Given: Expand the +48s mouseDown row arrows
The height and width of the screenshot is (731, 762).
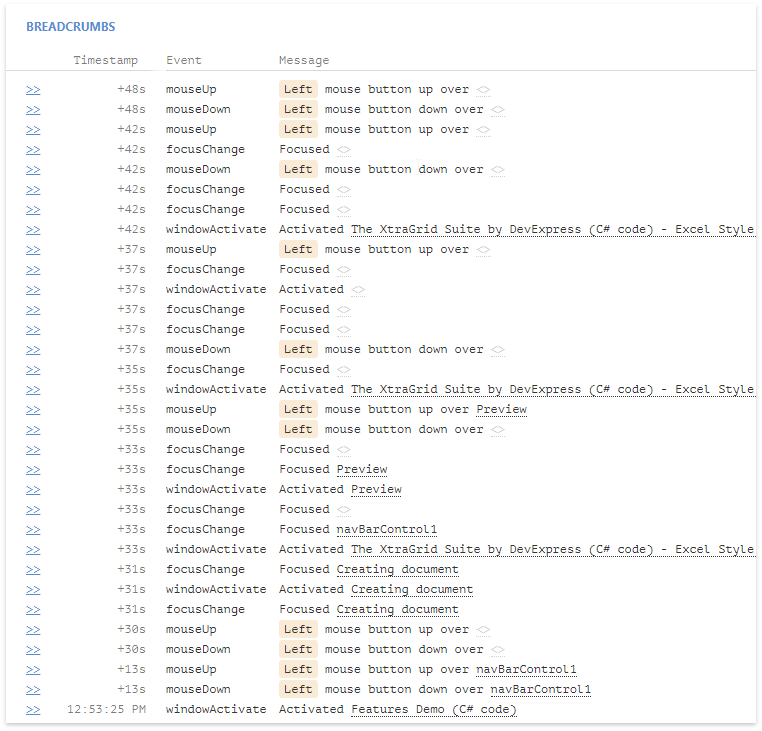Looking at the screenshot, I should tap(33, 110).
